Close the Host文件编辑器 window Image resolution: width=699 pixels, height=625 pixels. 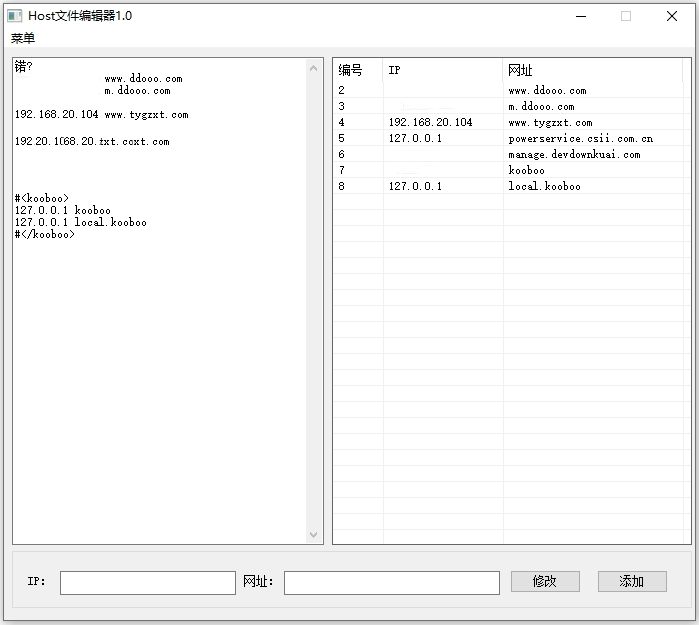(x=672, y=16)
